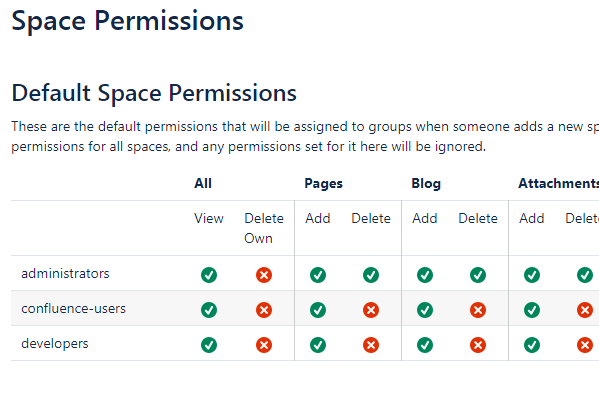This screenshot has width=599, height=401.
Task: Click administrators View green check icon
Action: coord(209,275)
